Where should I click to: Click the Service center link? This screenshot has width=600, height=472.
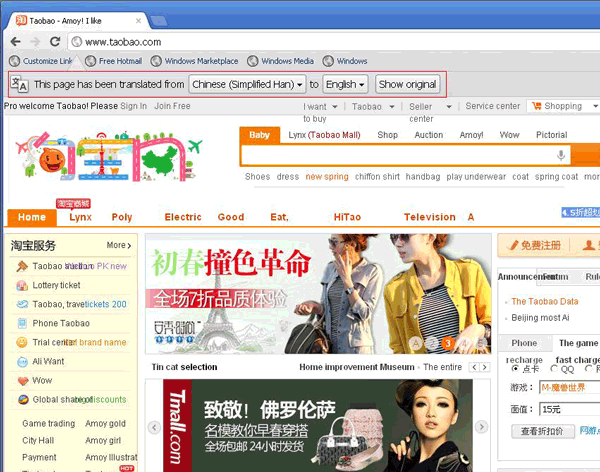tap(493, 106)
